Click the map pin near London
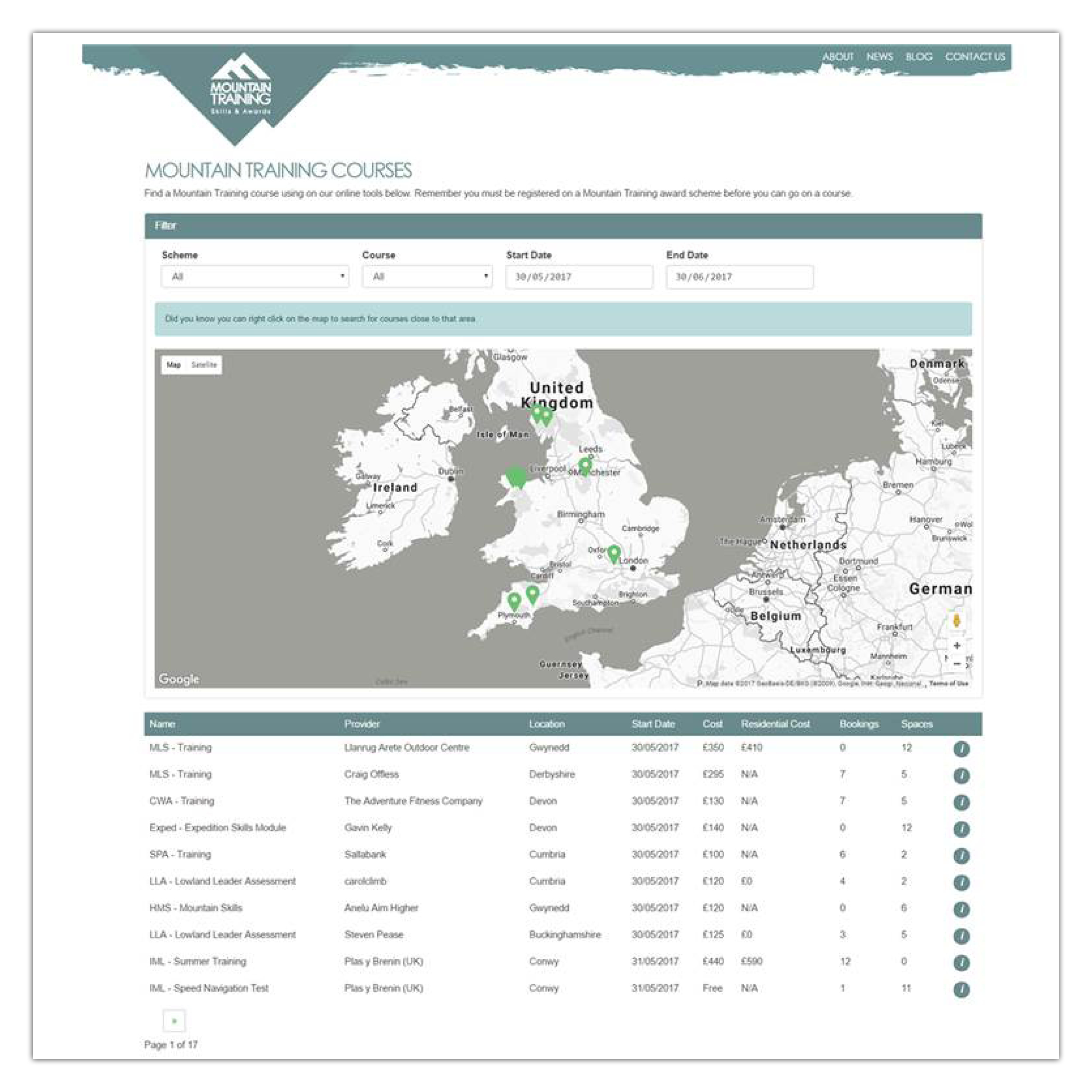The width and height of the screenshot is (1092, 1092). (614, 554)
